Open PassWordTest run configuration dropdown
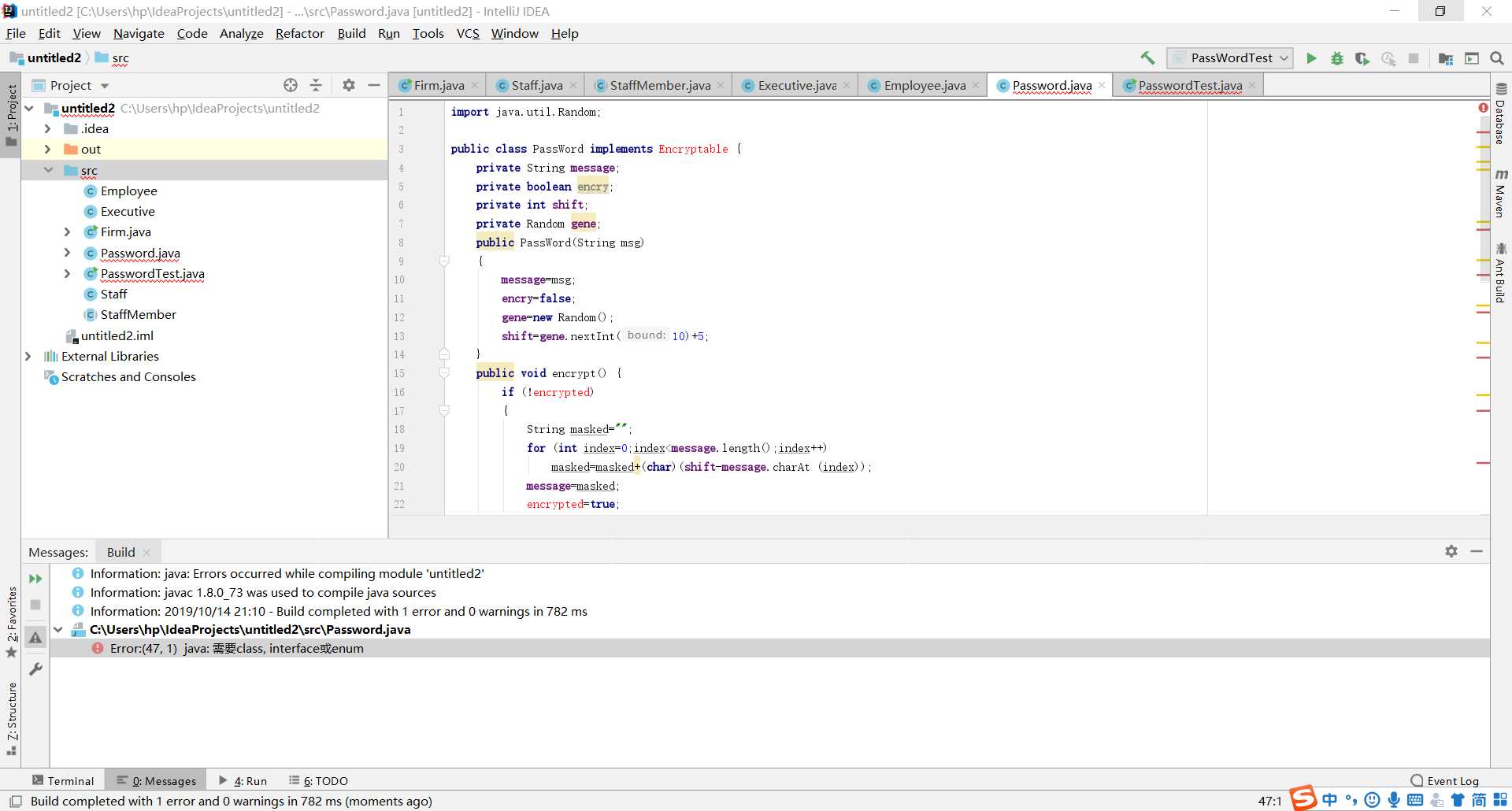The image size is (1512, 811). 1229,58
